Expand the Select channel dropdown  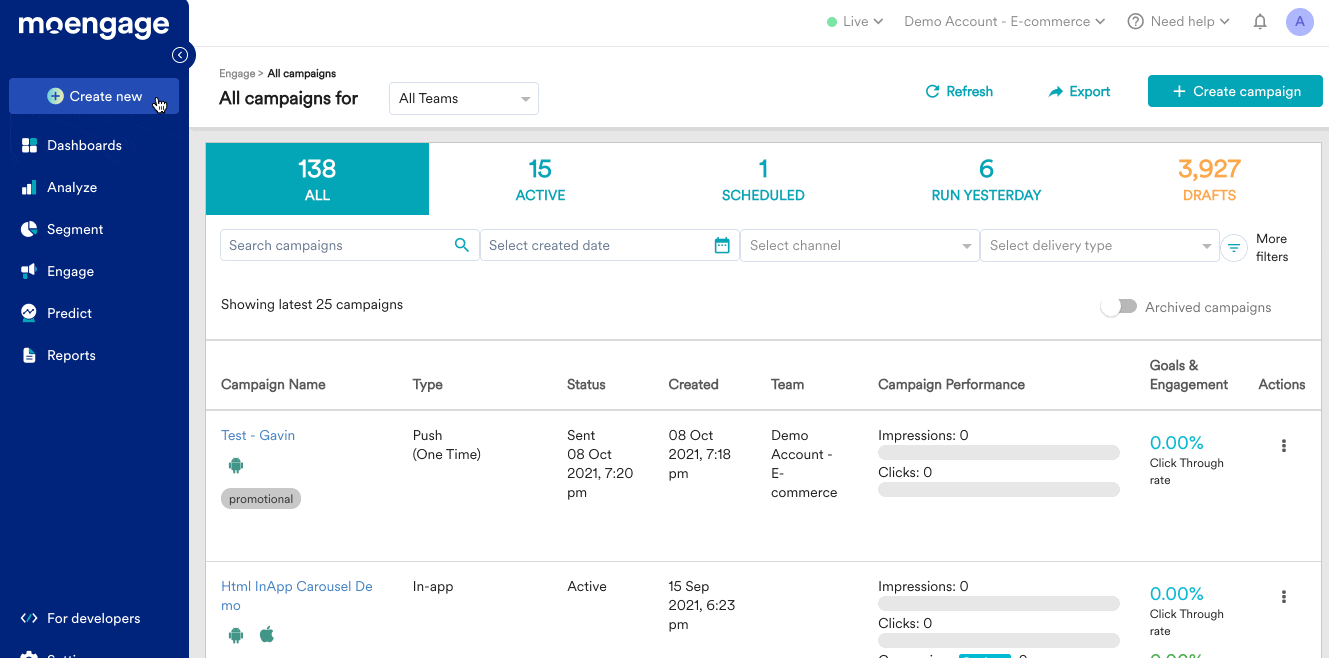pos(858,245)
